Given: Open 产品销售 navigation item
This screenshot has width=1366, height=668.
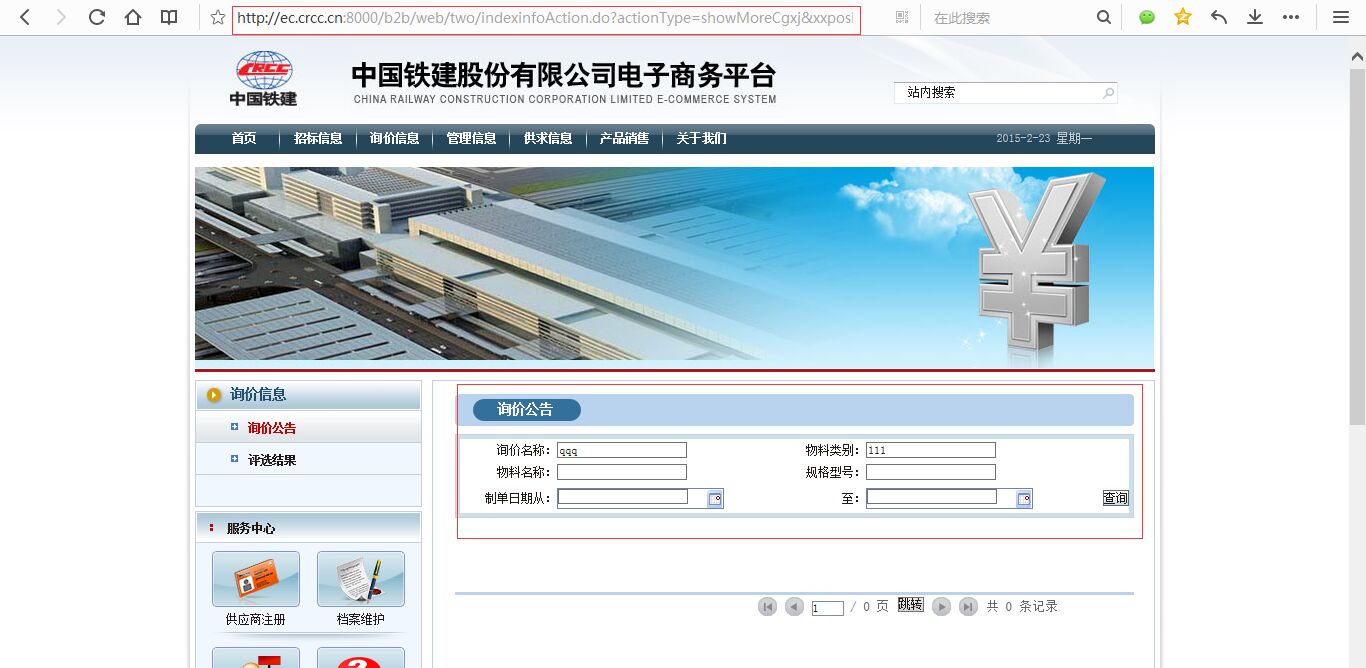Looking at the screenshot, I should (624, 139).
